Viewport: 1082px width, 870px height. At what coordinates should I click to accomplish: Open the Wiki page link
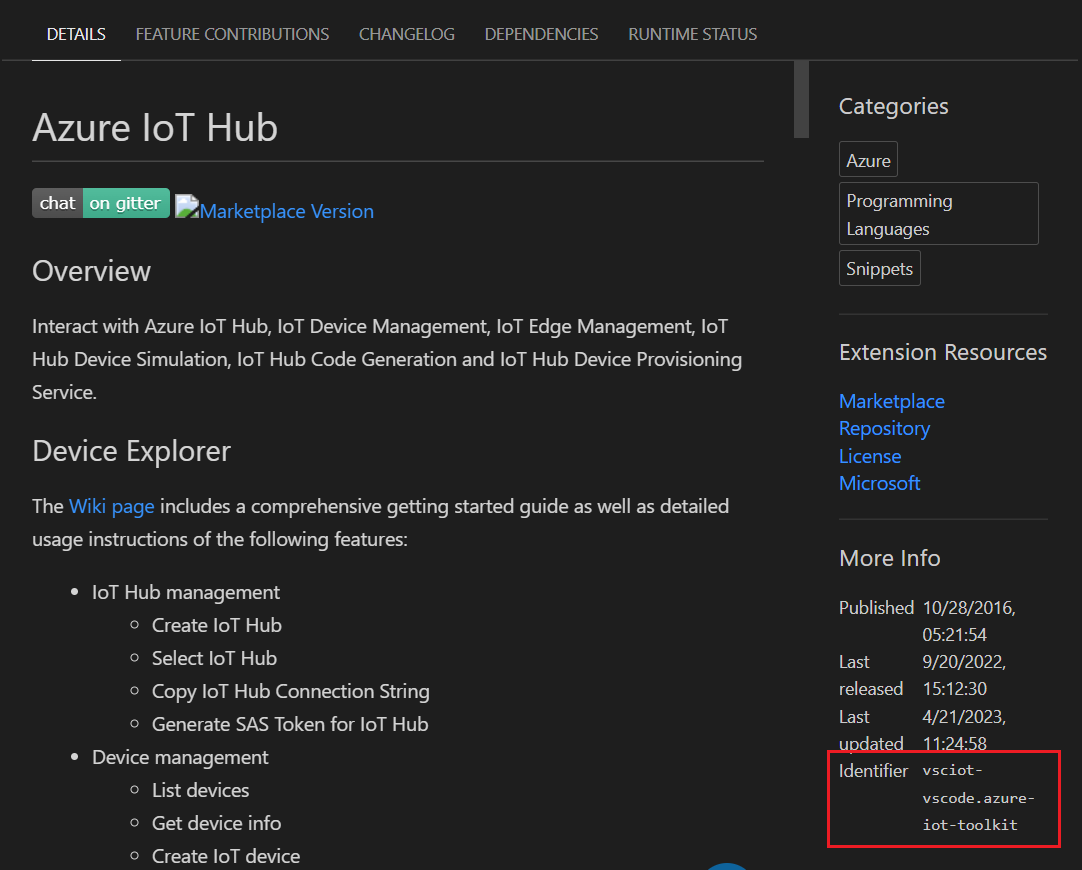click(111, 506)
